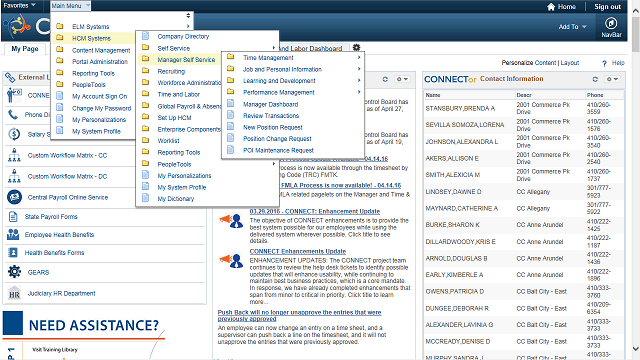Screen dimensions: 640x360
Task: Click the Health Benefits Forms icon
Action: point(13,253)
